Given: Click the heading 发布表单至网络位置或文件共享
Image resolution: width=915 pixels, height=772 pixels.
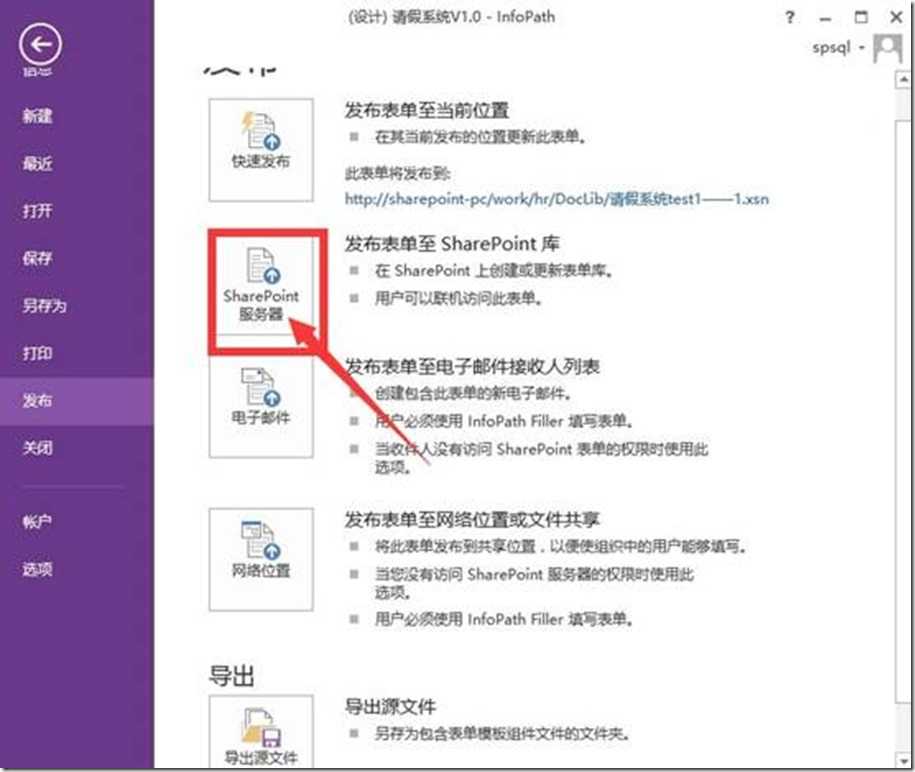Looking at the screenshot, I should [472, 519].
